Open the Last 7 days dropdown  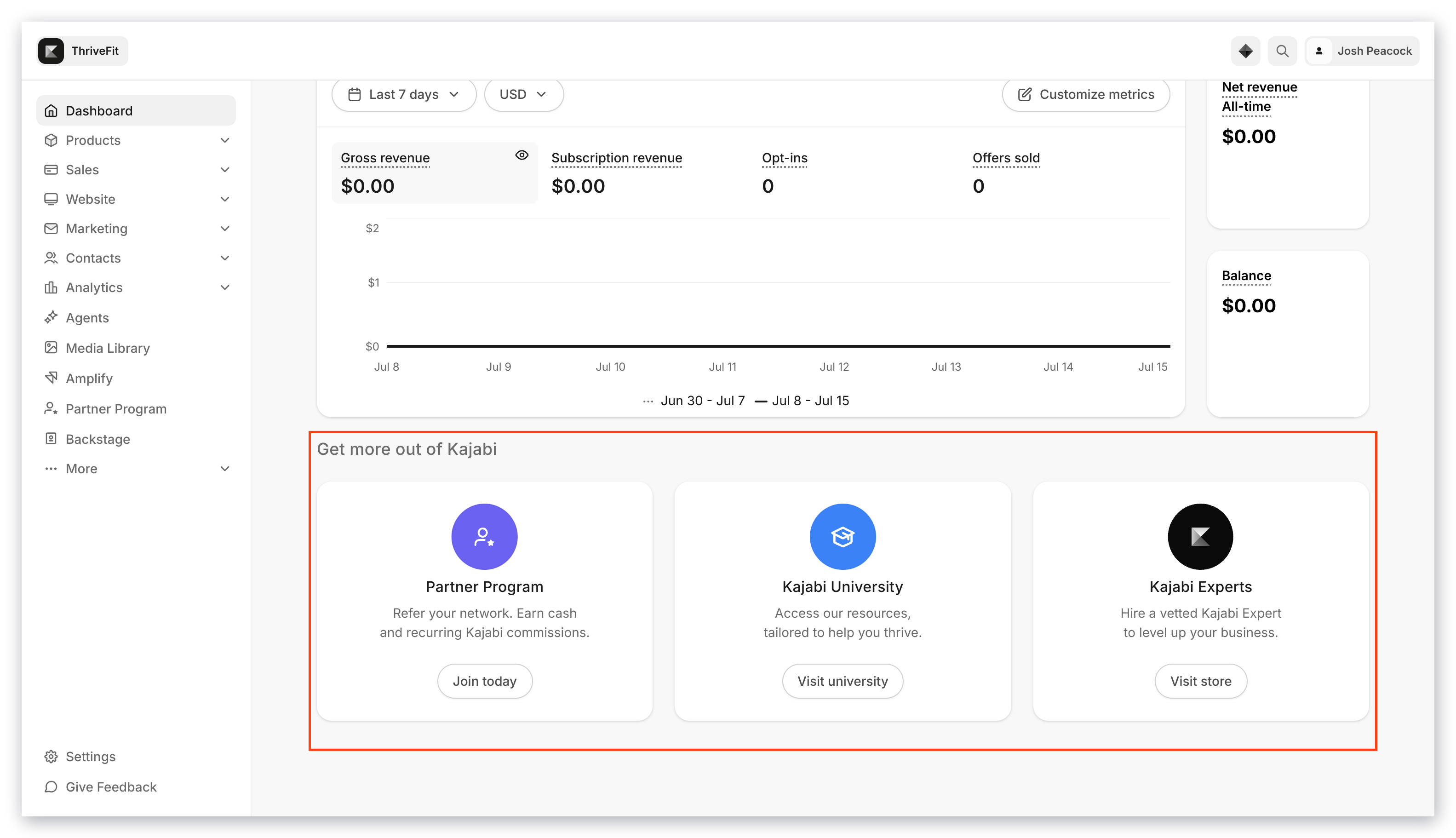[404, 94]
